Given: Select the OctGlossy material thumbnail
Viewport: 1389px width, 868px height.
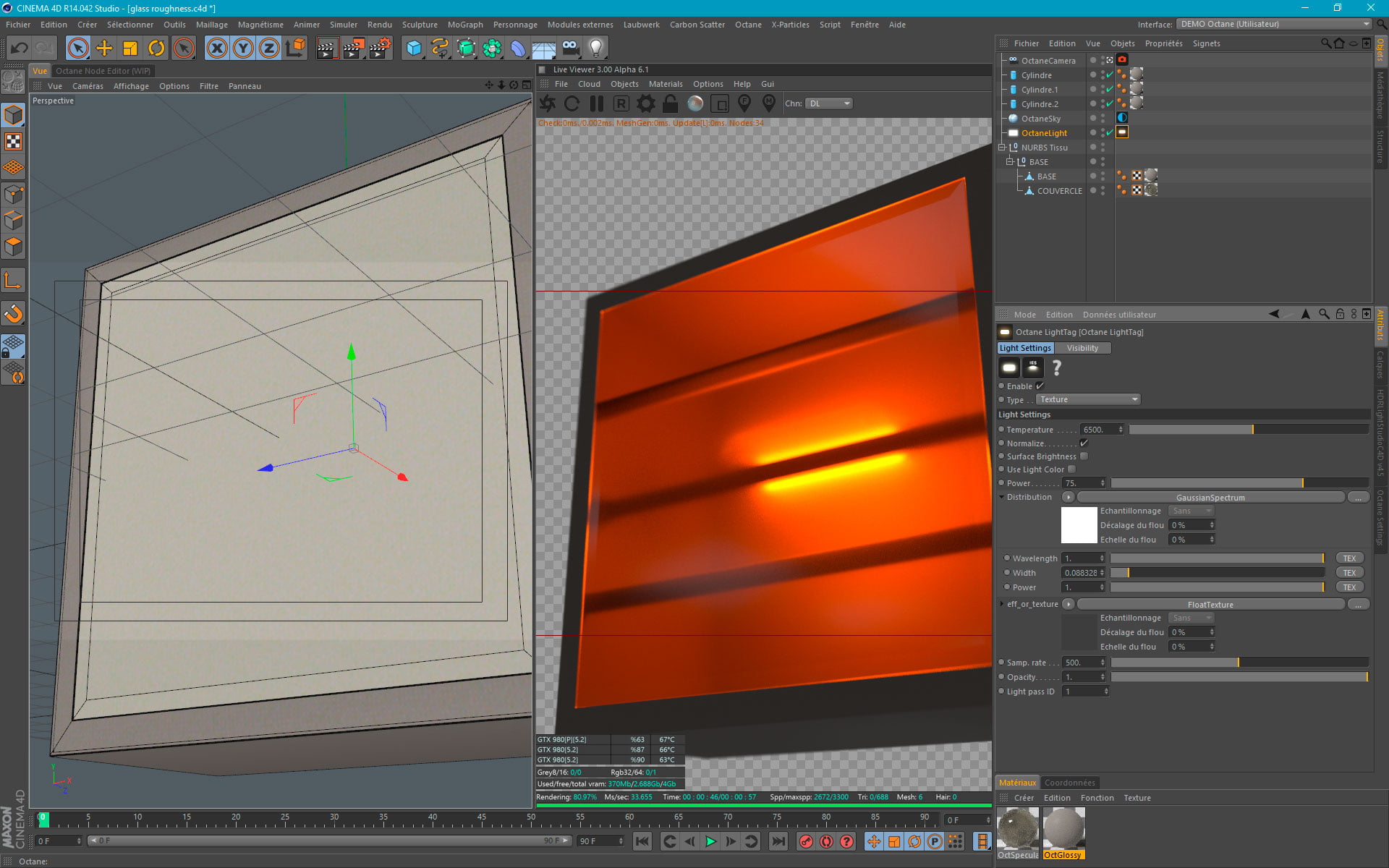Looking at the screenshot, I should coord(1063,833).
